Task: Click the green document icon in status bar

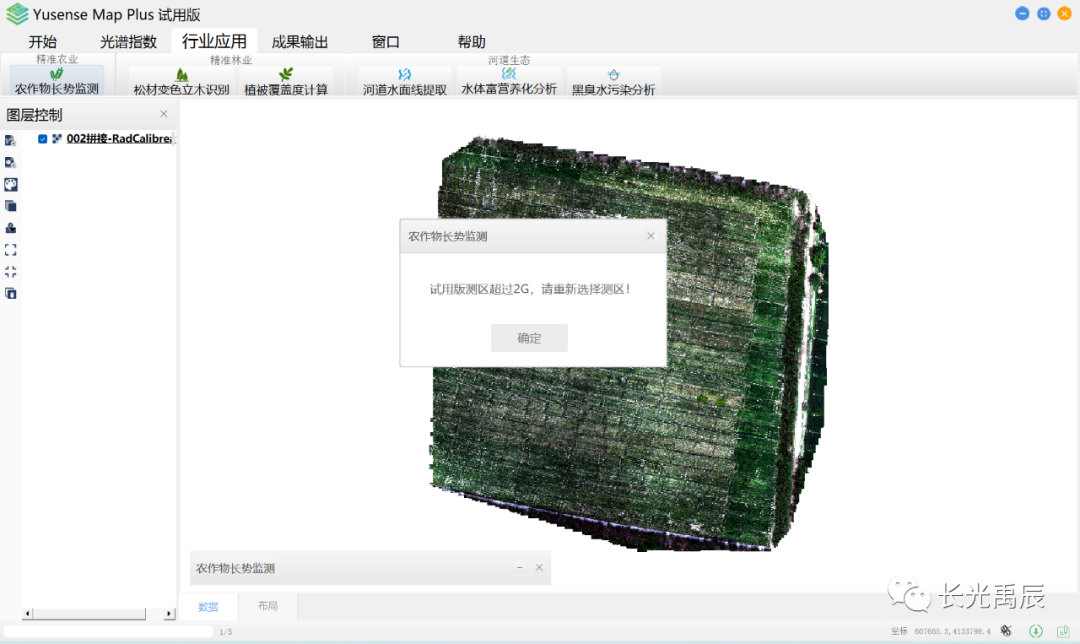Action: click(x=1063, y=631)
